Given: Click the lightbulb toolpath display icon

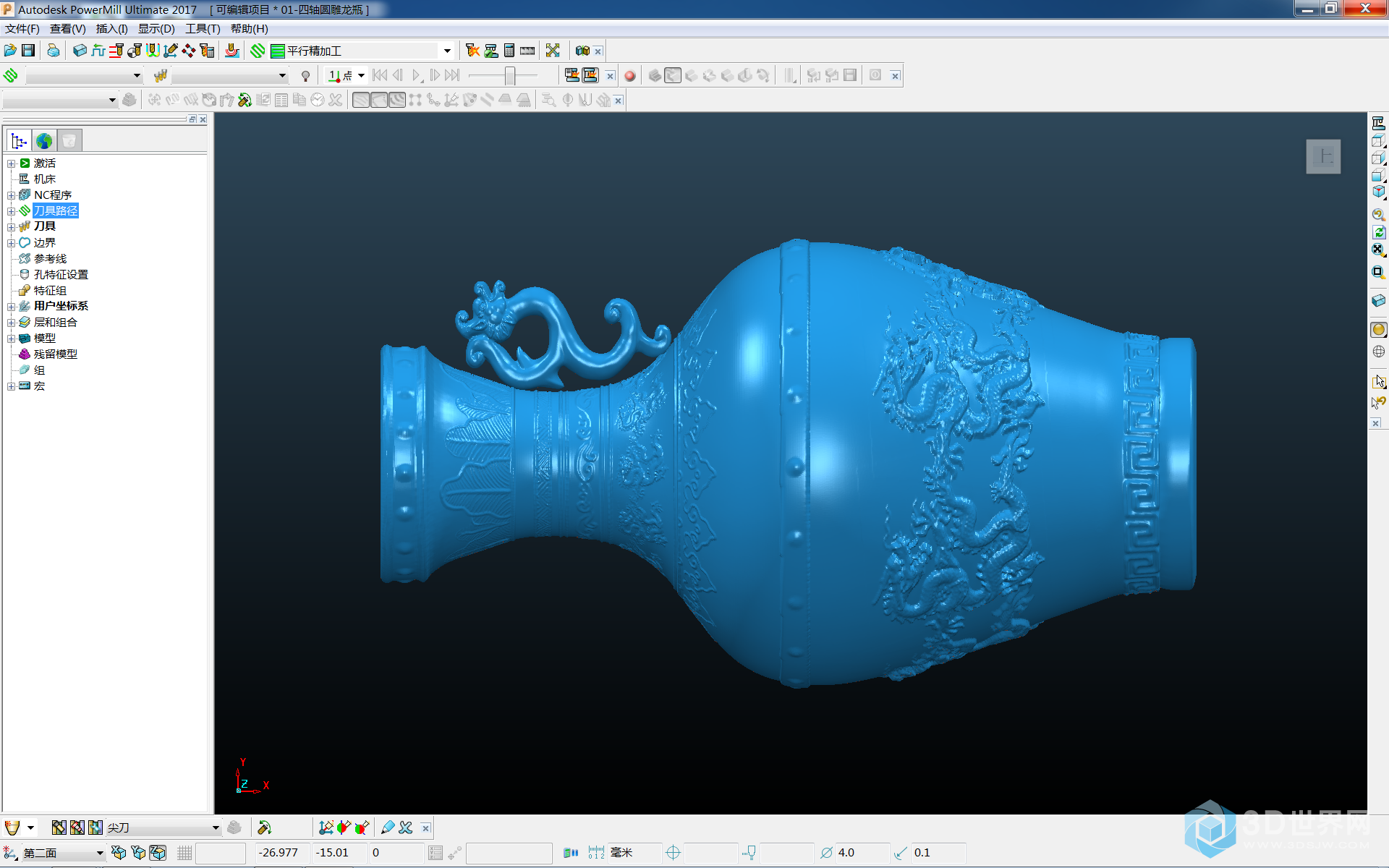Looking at the screenshot, I should click(306, 76).
